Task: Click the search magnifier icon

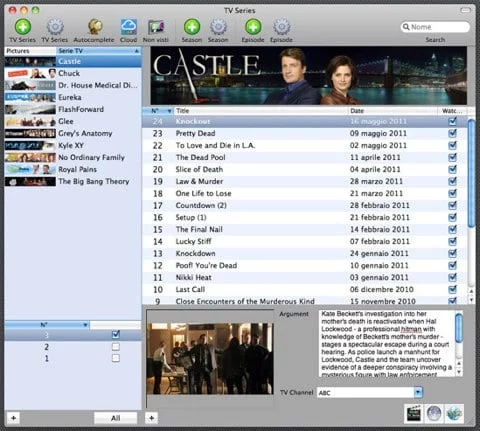Action: click(406, 27)
